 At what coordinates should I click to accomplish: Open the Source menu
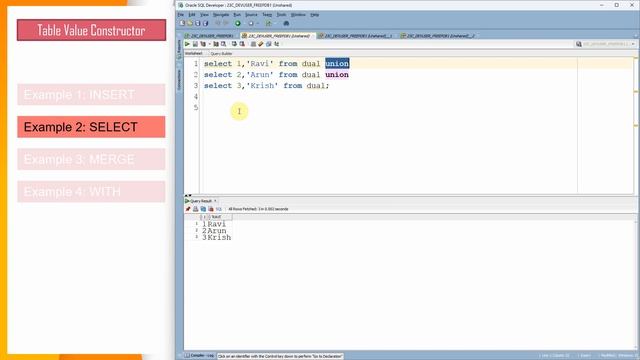point(251,15)
